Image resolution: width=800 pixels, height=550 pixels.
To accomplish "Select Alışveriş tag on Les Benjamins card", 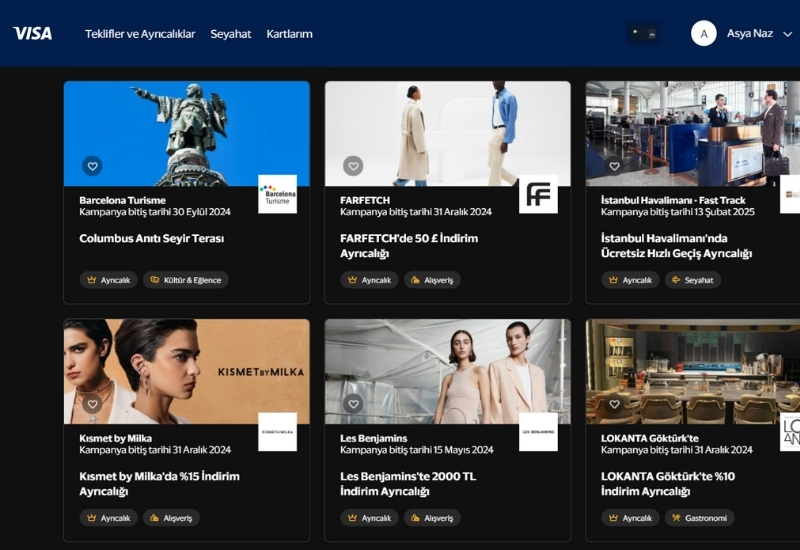I will [432, 518].
